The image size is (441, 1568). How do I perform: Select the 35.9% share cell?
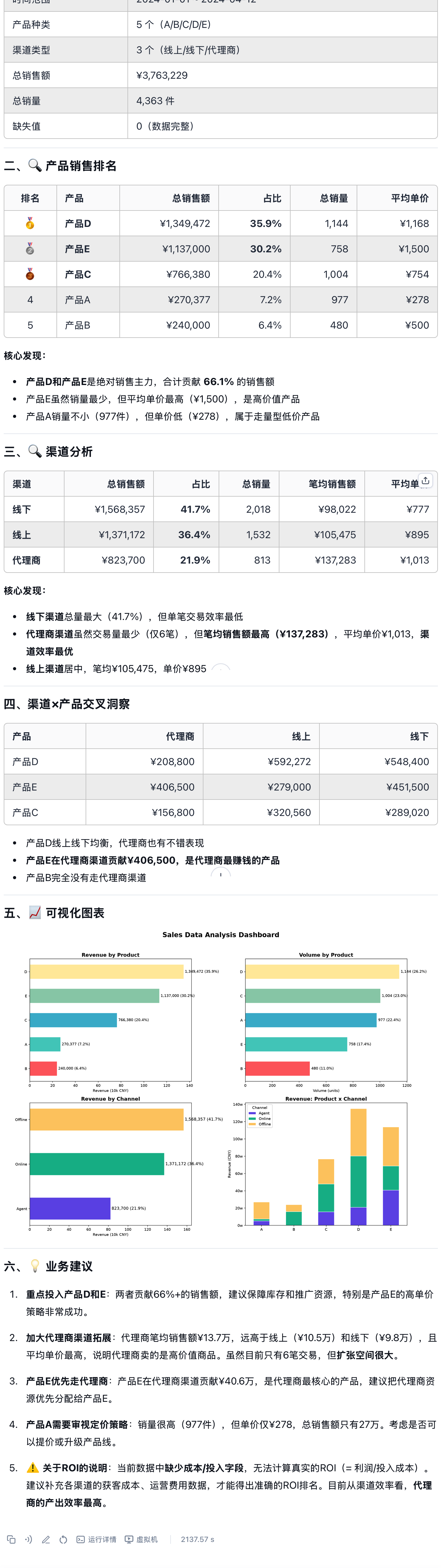[255, 224]
